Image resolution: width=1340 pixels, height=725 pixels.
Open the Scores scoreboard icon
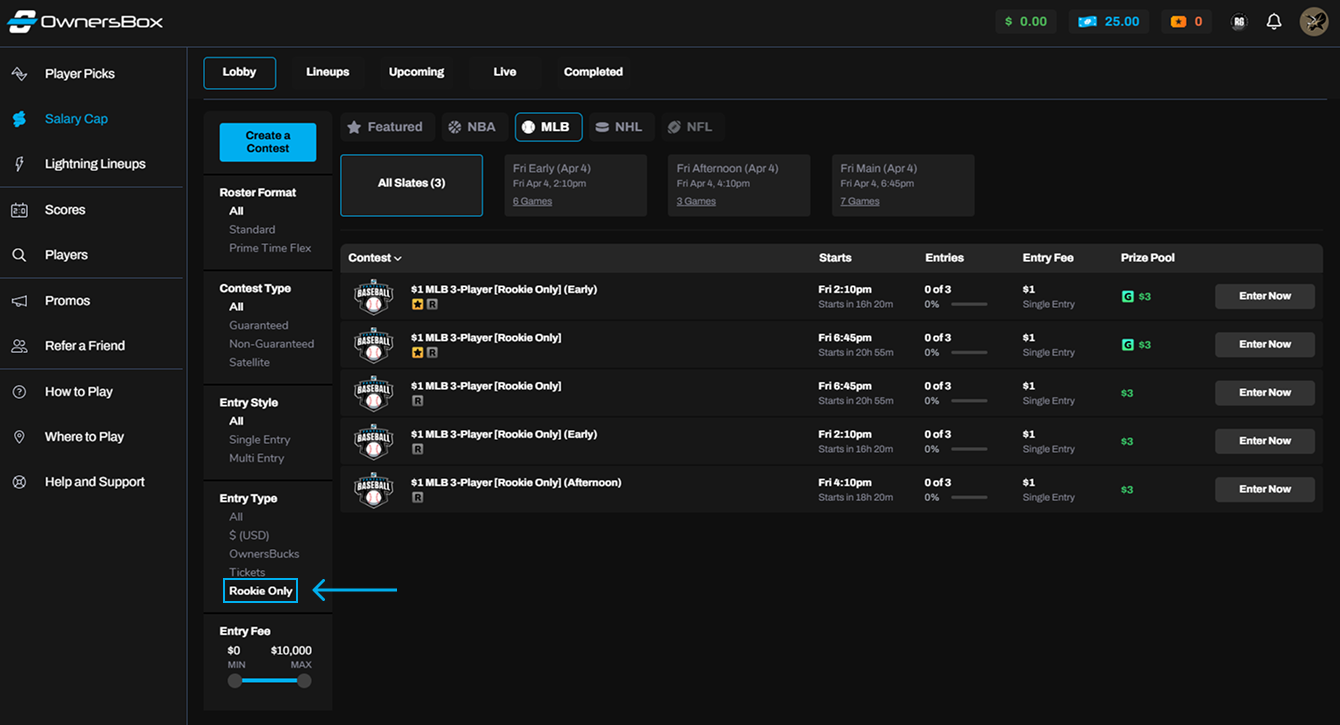point(19,210)
